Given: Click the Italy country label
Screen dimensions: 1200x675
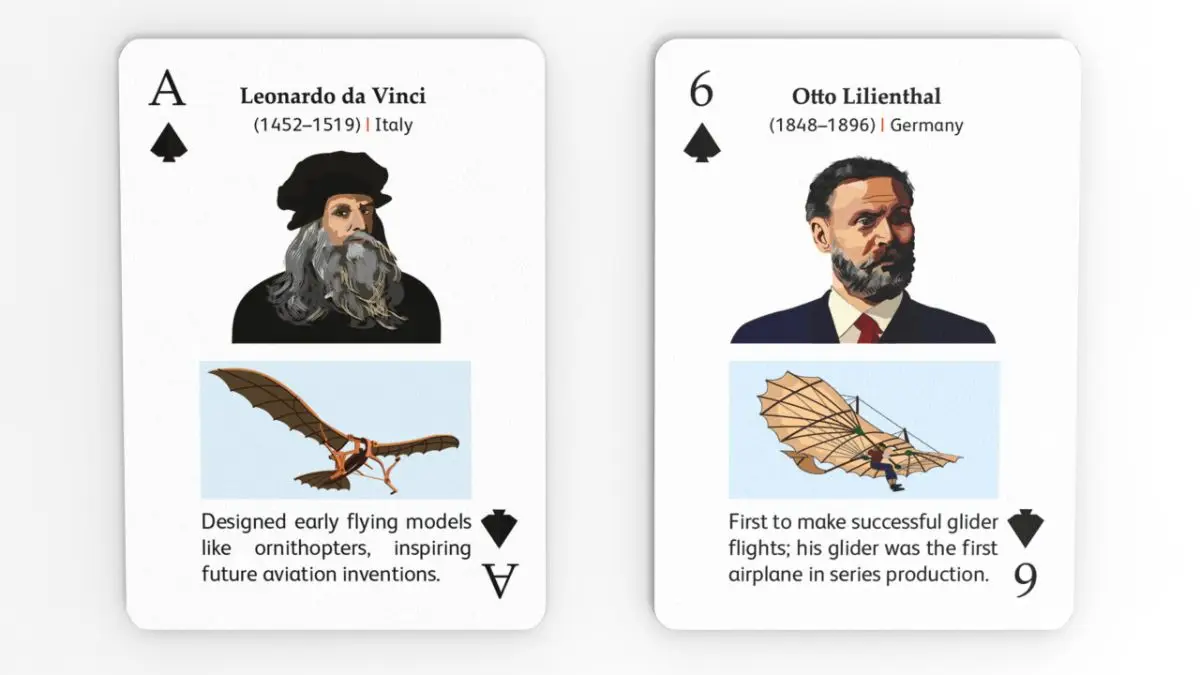Looking at the screenshot, I should coord(394,125).
